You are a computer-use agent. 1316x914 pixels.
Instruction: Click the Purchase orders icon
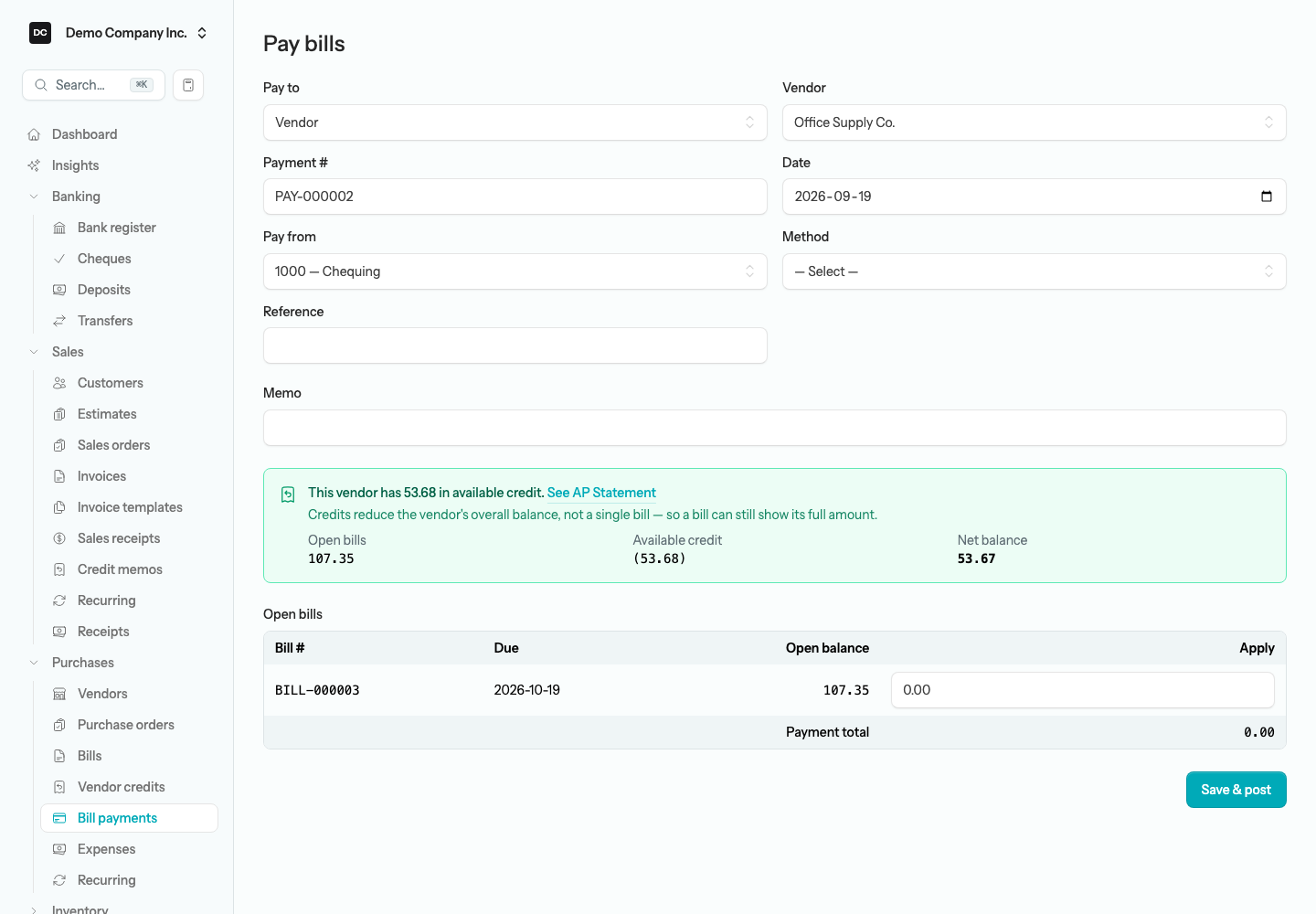pyautogui.click(x=59, y=725)
